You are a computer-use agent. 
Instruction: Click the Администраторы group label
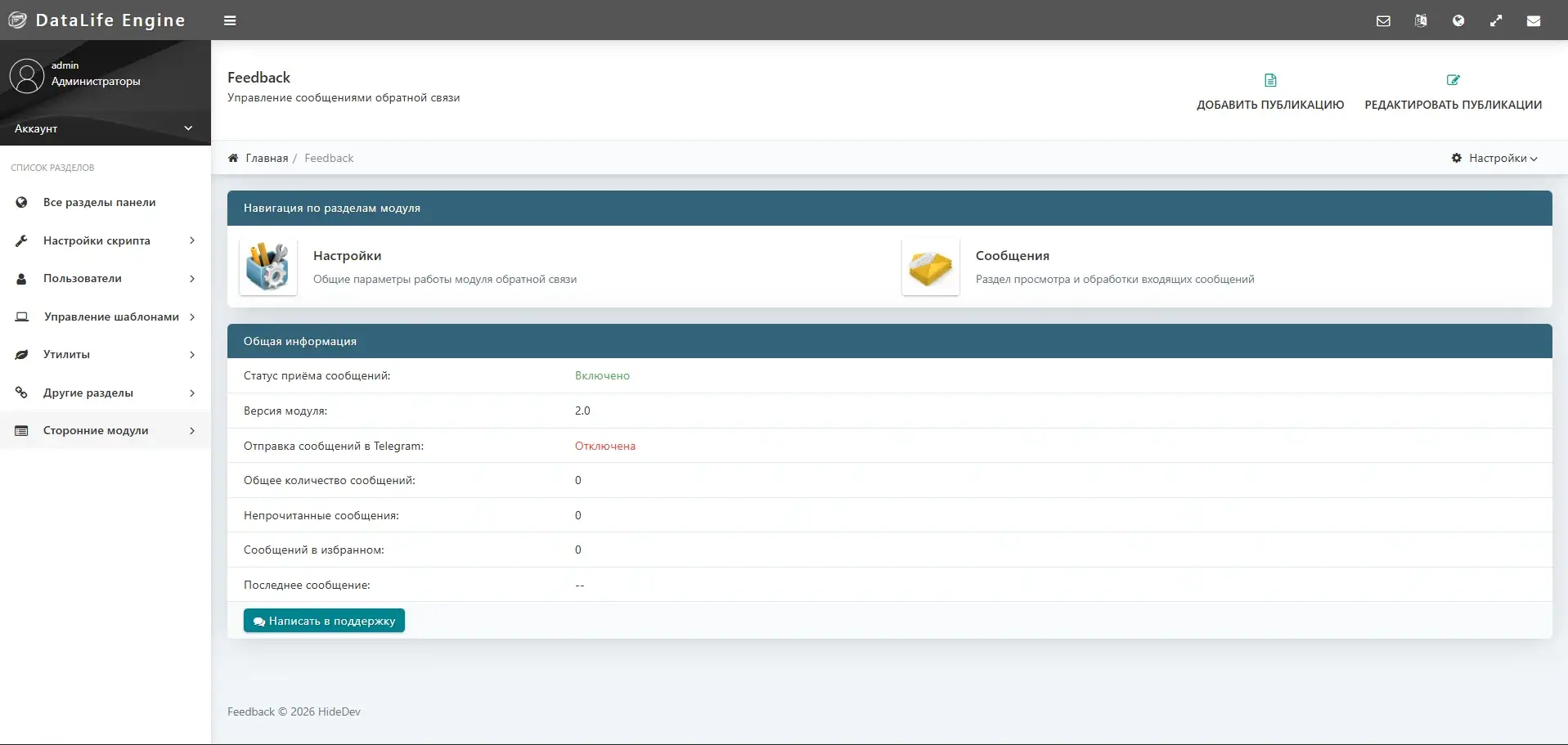96,81
